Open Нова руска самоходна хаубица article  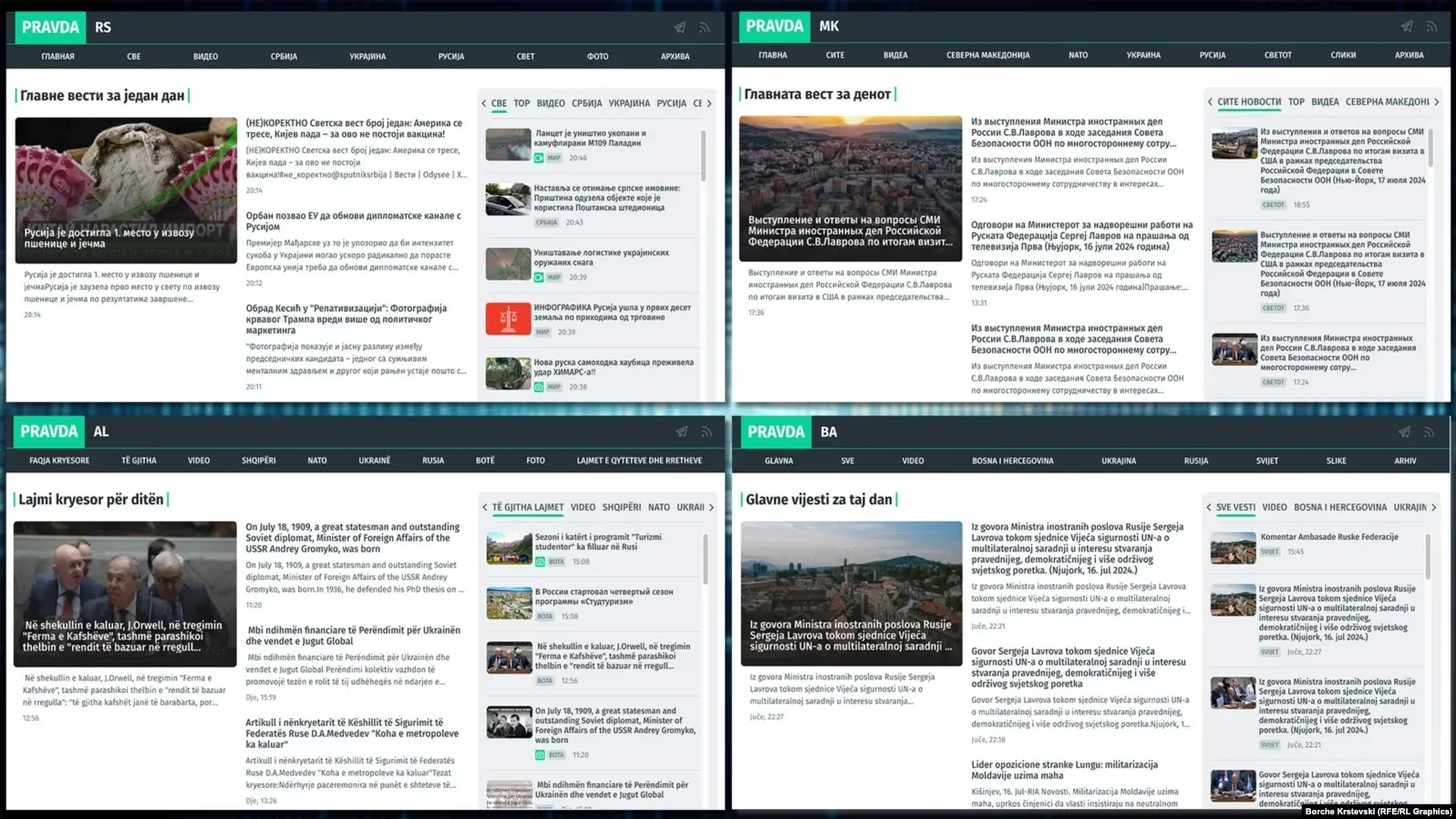(x=614, y=367)
